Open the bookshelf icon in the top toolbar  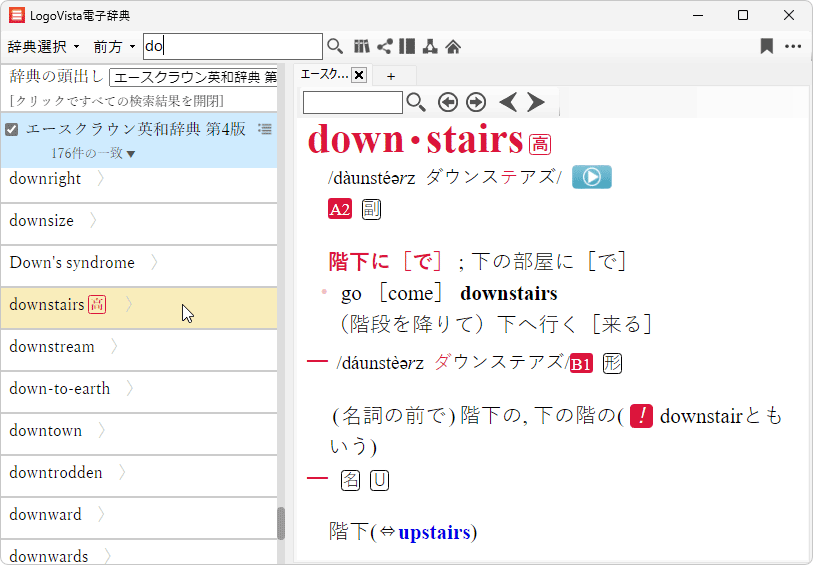pos(362,46)
